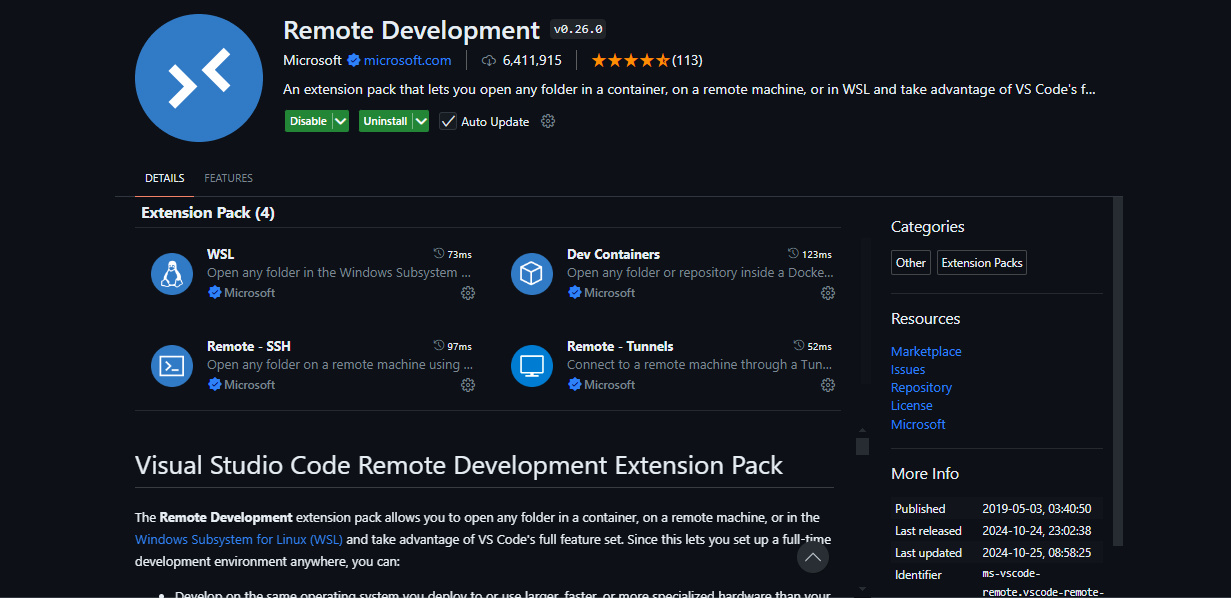The width and height of the screenshot is (1231, 598).
Task: Click the Remote - Tunnels monitor icon
Action: click(x=532, y=365)
